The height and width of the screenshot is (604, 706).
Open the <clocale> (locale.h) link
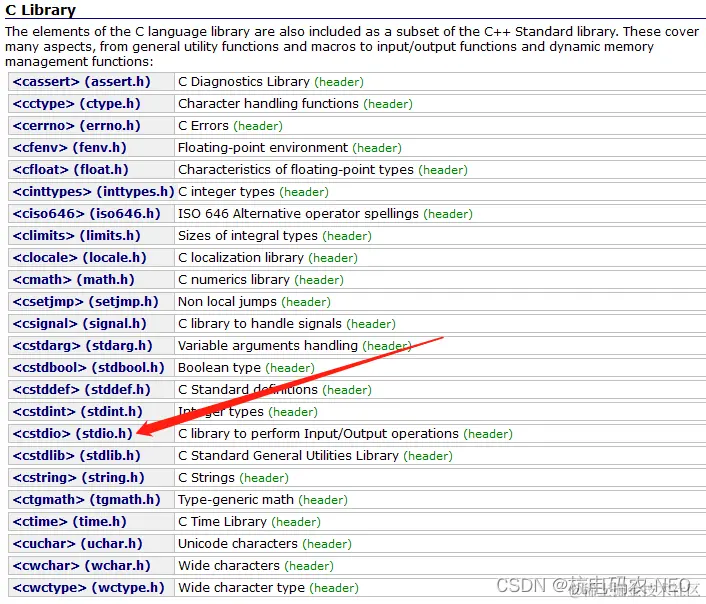(80, 258)
